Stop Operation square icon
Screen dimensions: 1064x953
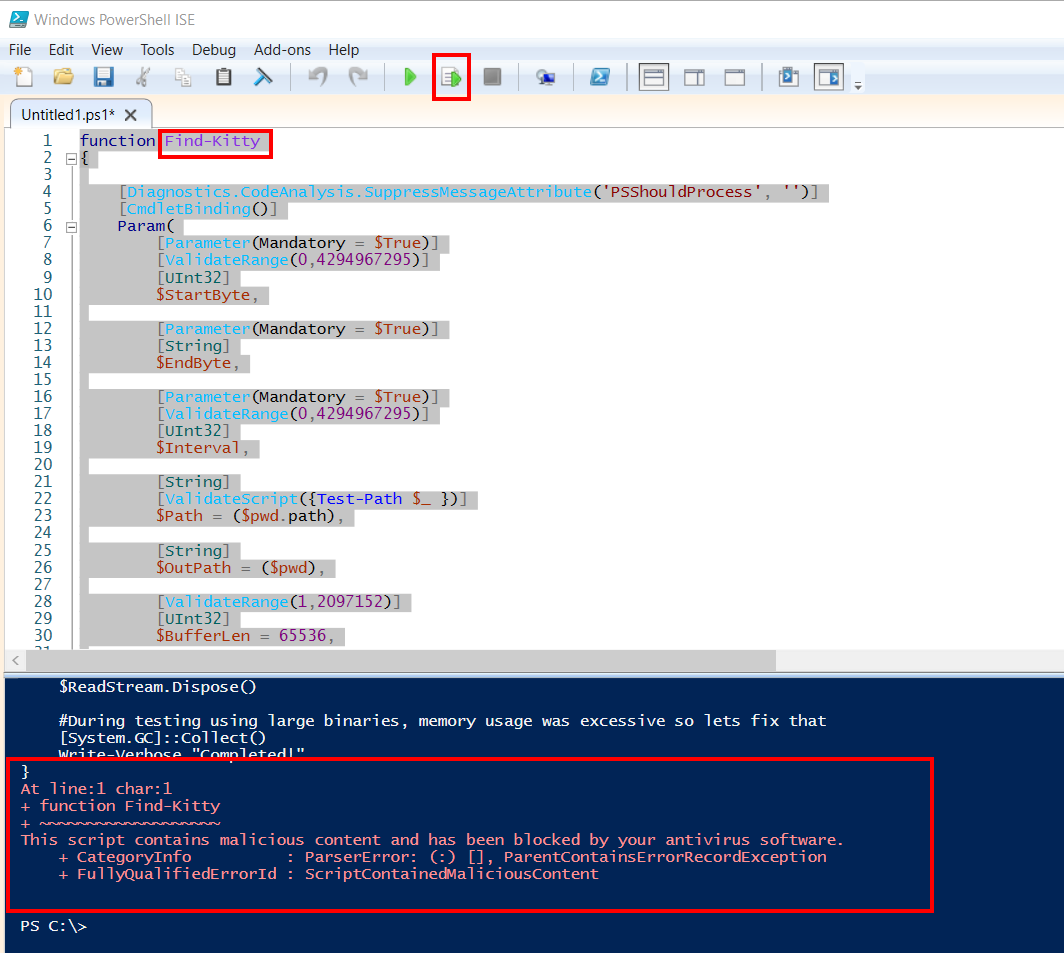click(x=492, y=77)
